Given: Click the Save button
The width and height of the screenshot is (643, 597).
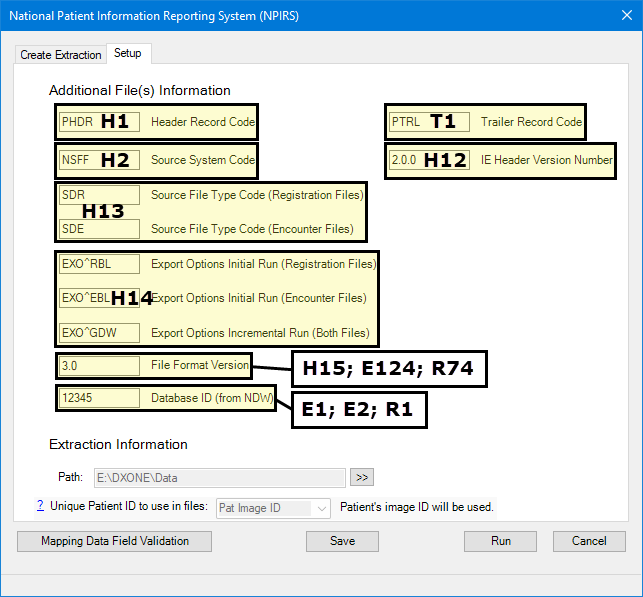Looking at the screenshot, I should pyautogui.click(x=342, y=541).
